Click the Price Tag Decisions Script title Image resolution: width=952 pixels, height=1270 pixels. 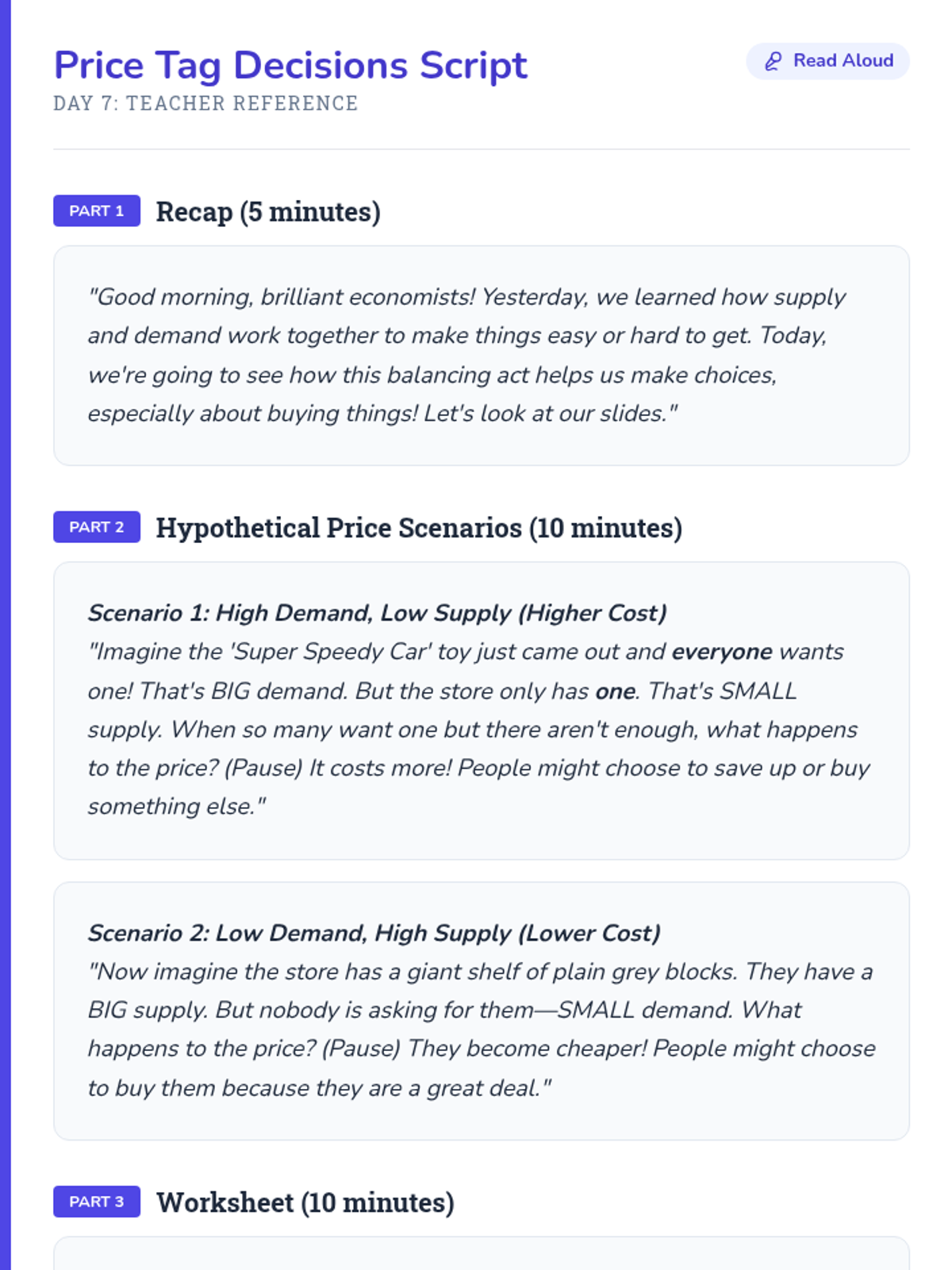pyautogui.click(x=290, y=65)
